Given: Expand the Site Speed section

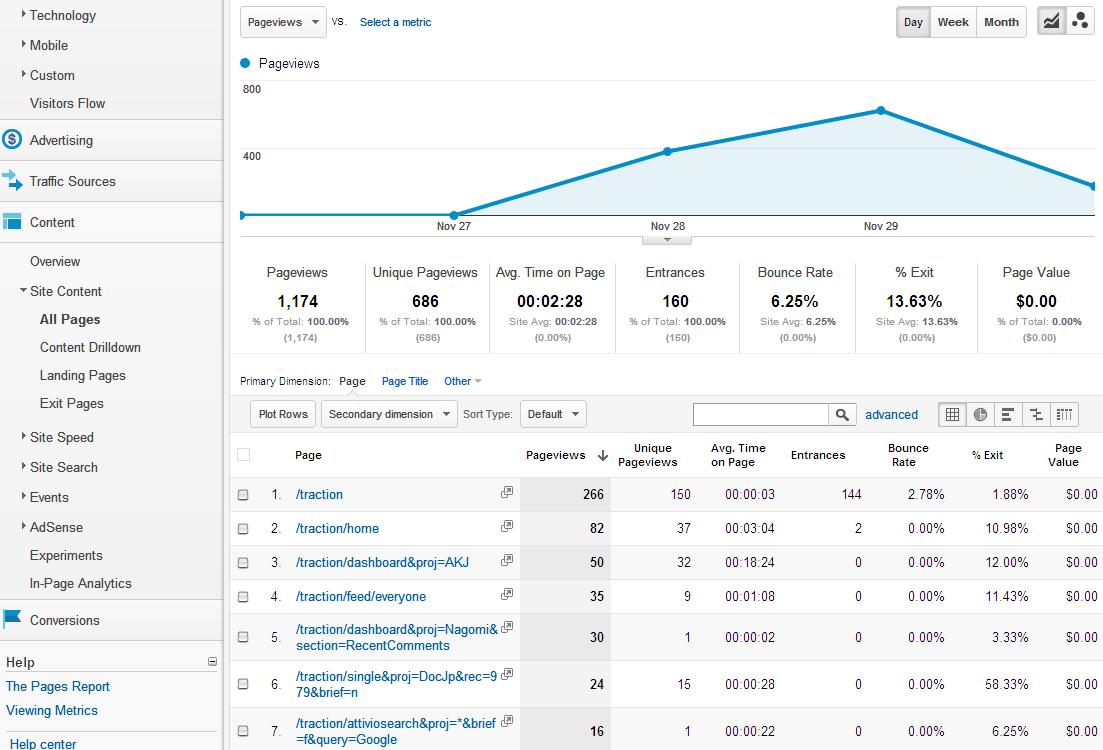Looking at the screenshot, I should point(61,437).
